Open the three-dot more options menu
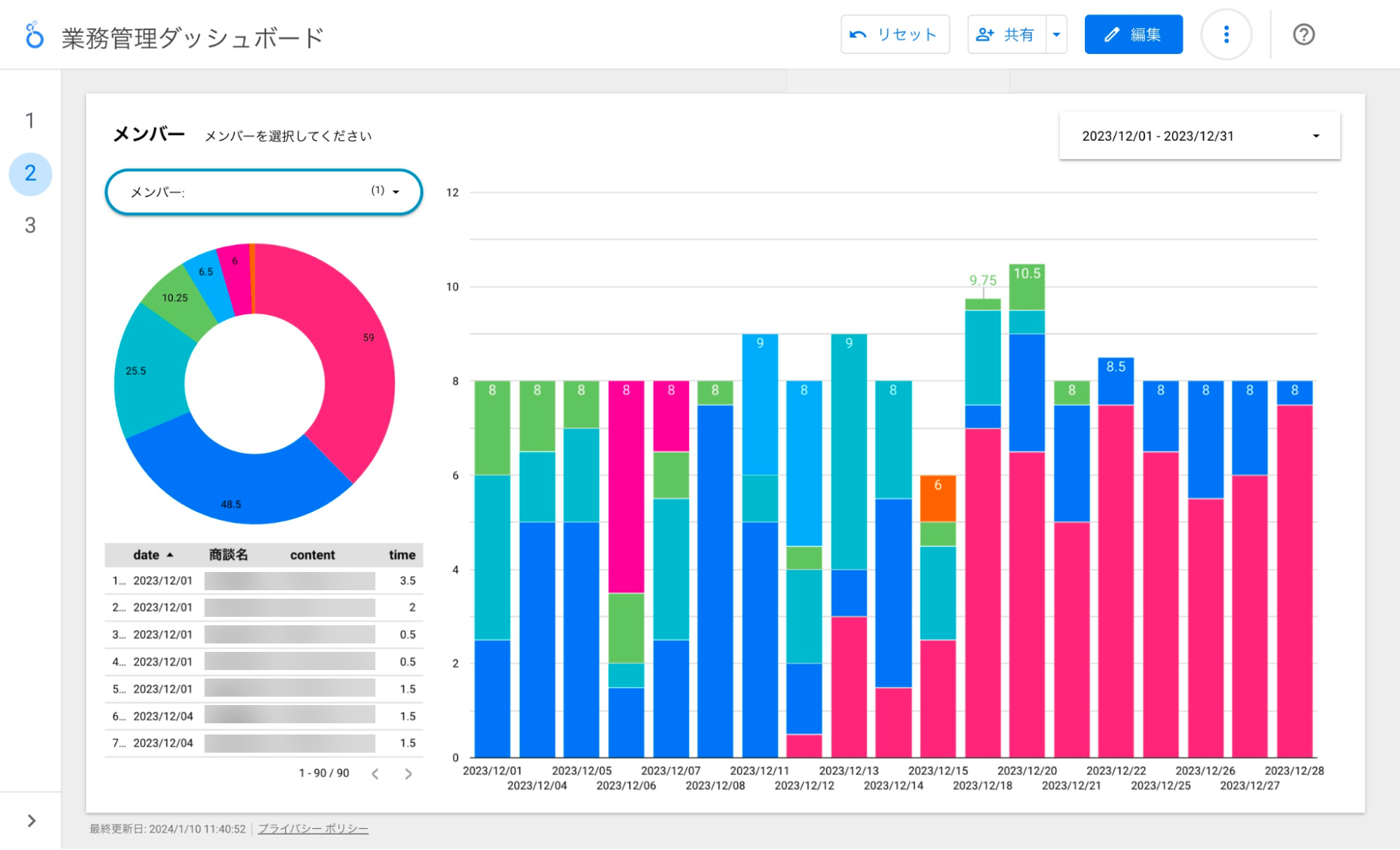Viewport: 1400px width, 850px height. click(x=1226, y=34)
